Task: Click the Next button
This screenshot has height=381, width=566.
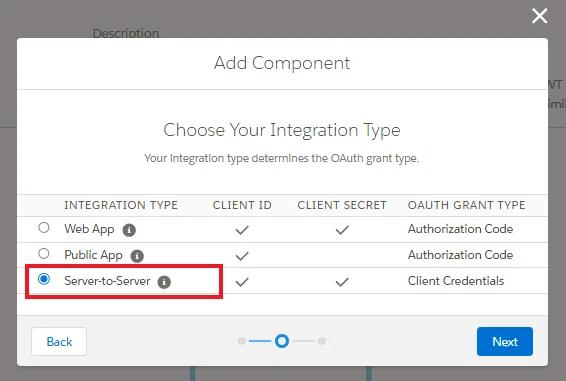Action: (x=505, y=341)
